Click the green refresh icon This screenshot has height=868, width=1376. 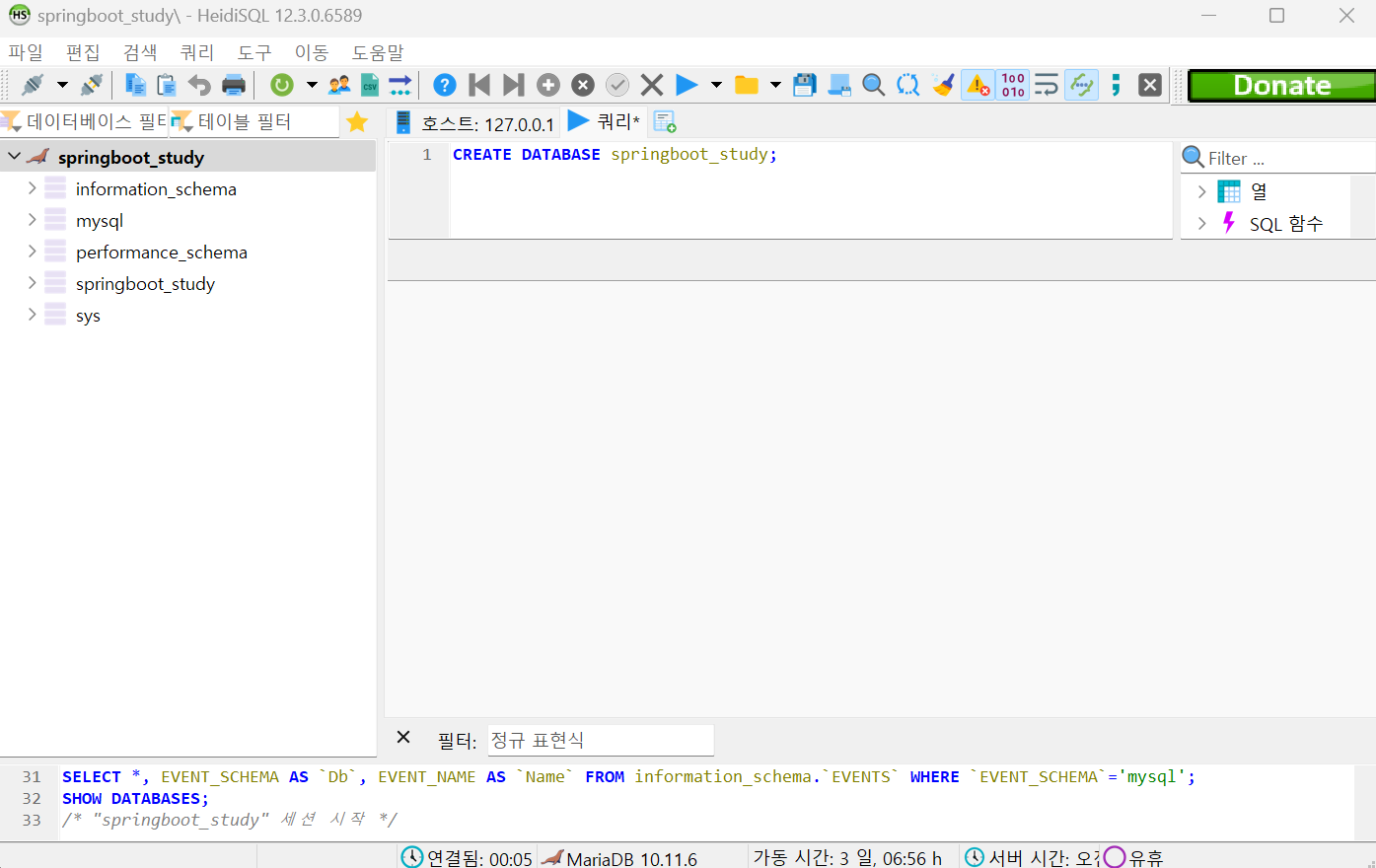coord(282,85)
